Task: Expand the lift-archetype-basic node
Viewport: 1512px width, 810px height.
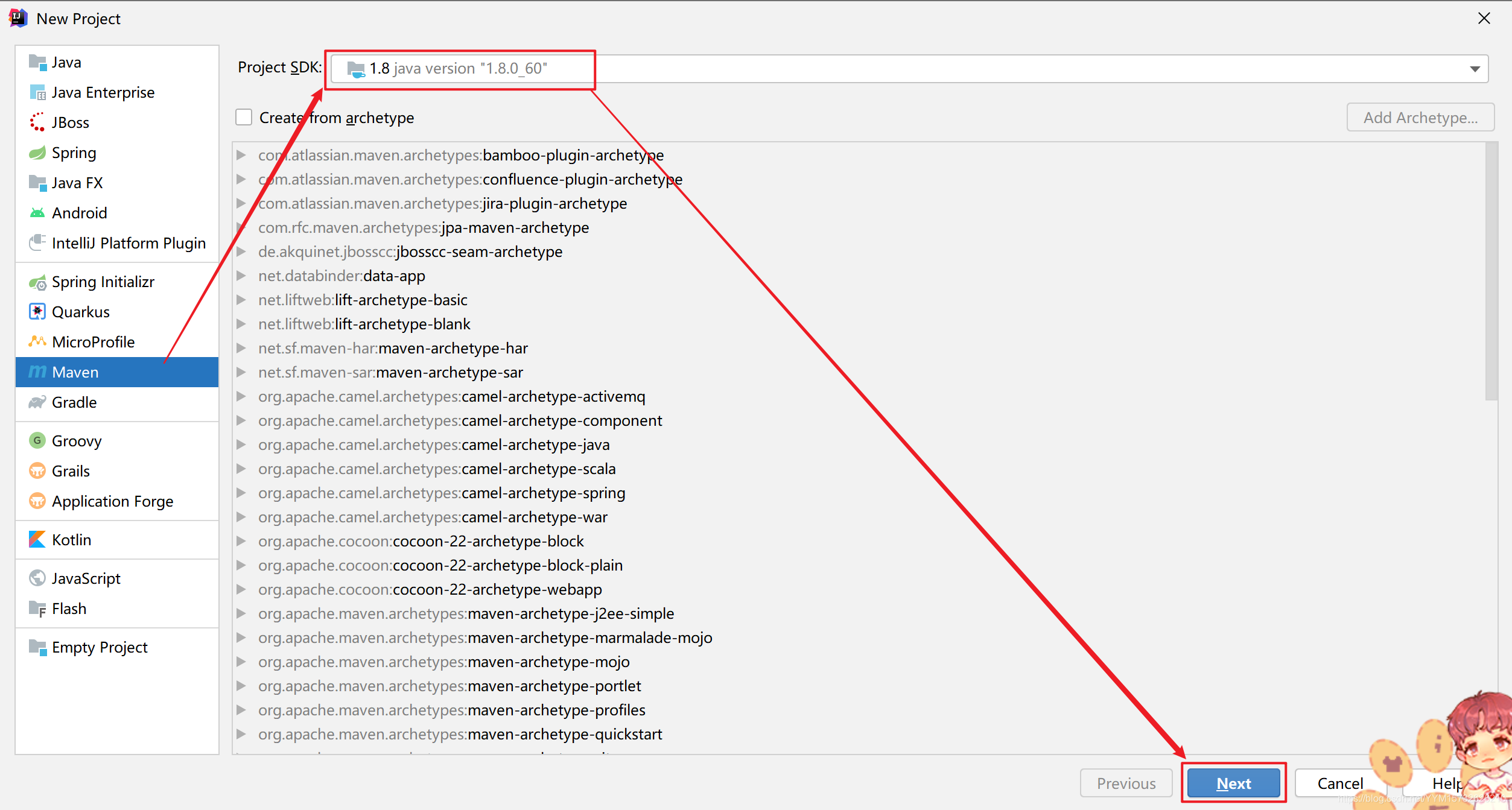Action: (241, 300)
